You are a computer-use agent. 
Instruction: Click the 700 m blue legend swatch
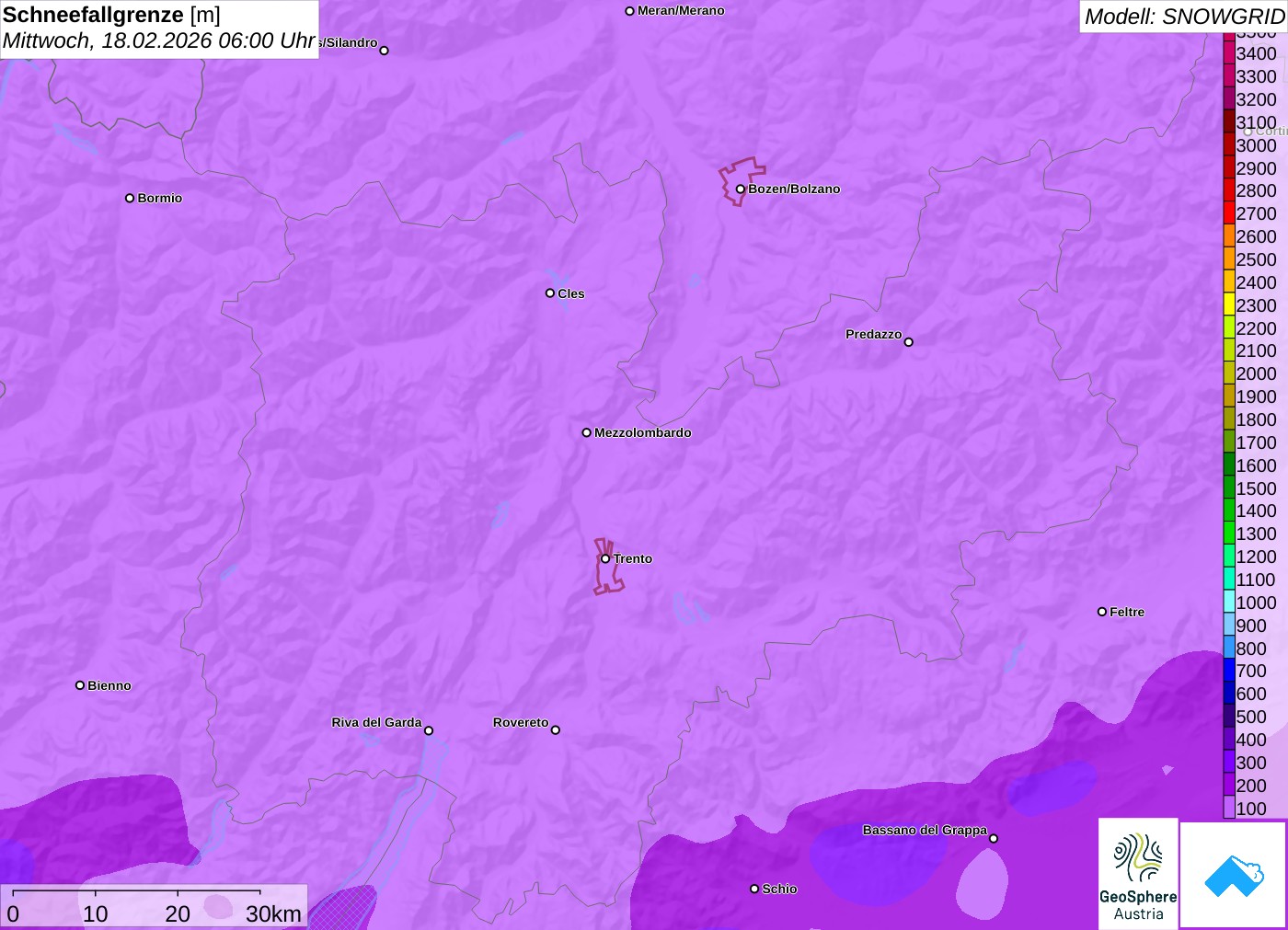tap(1229, 672)
